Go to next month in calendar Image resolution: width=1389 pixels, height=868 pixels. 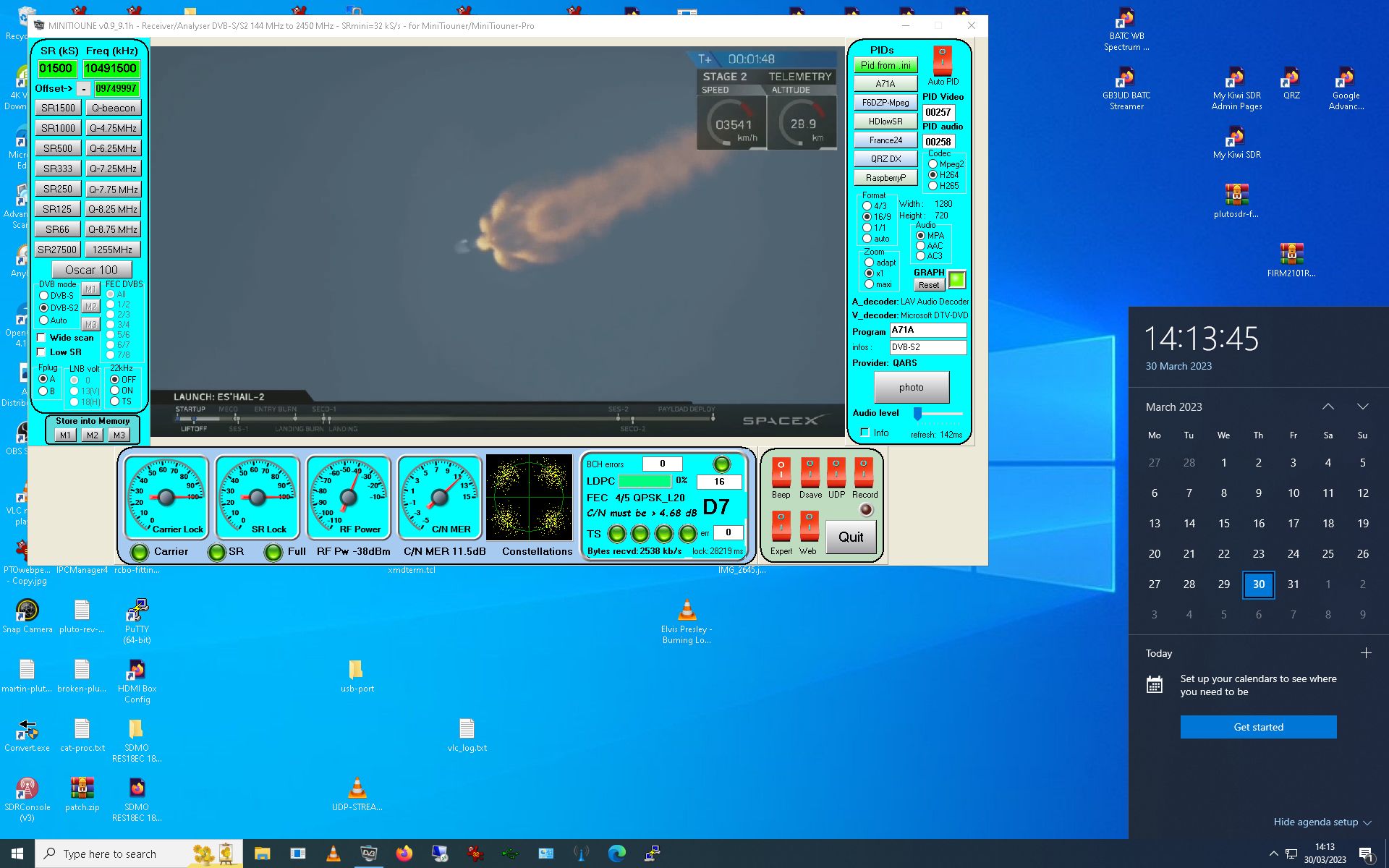click(x=1362, y=407)
